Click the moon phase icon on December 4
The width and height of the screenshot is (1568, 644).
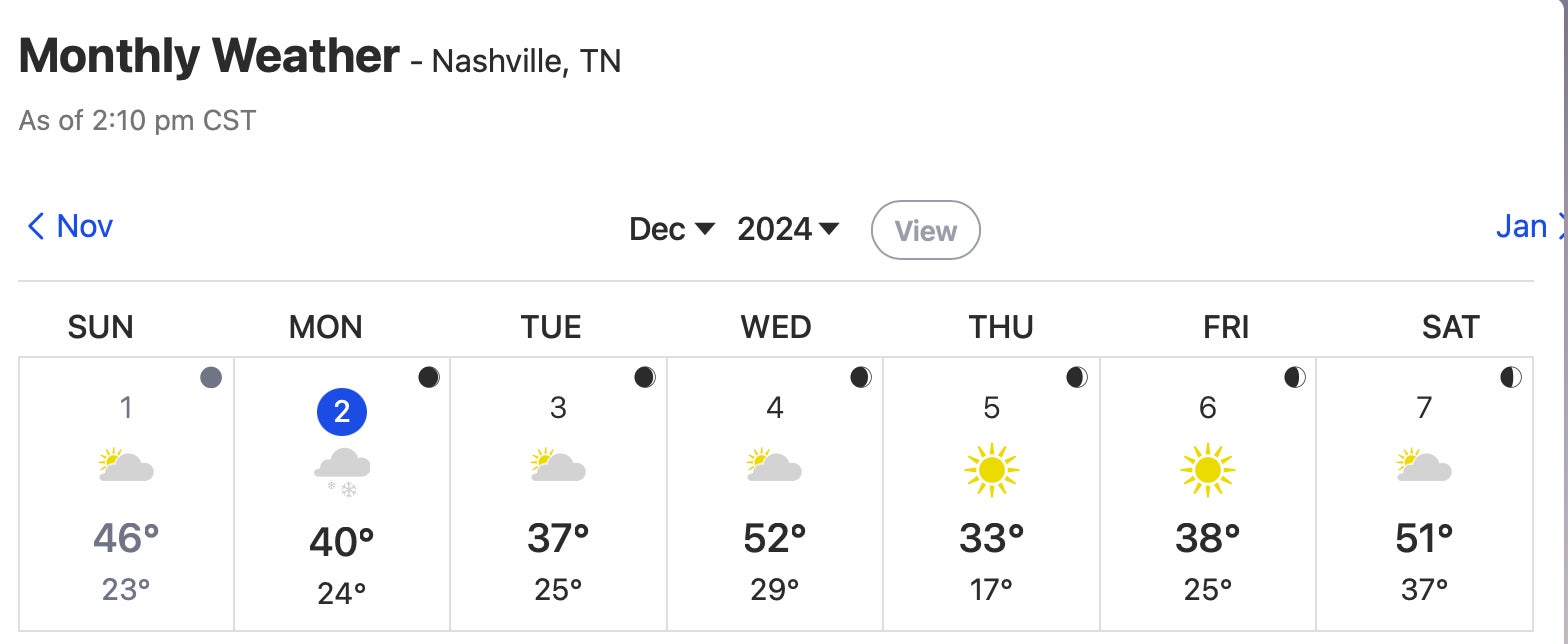(x=861, y=377)
